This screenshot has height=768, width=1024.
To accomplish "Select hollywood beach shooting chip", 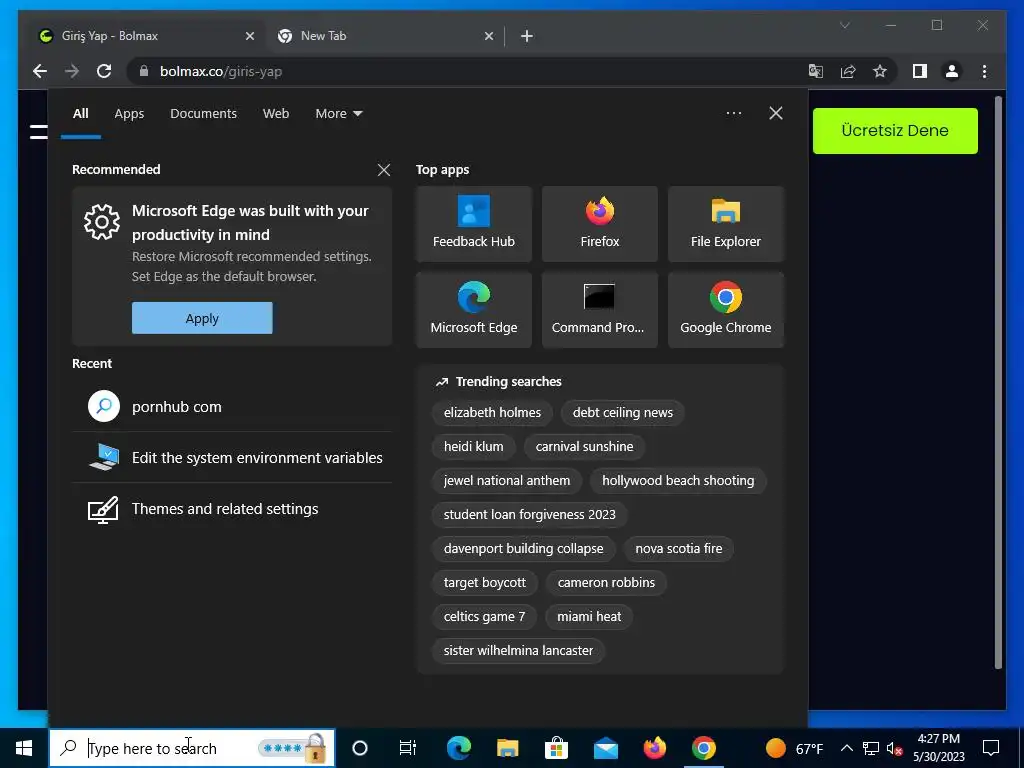I will point(678,481).
